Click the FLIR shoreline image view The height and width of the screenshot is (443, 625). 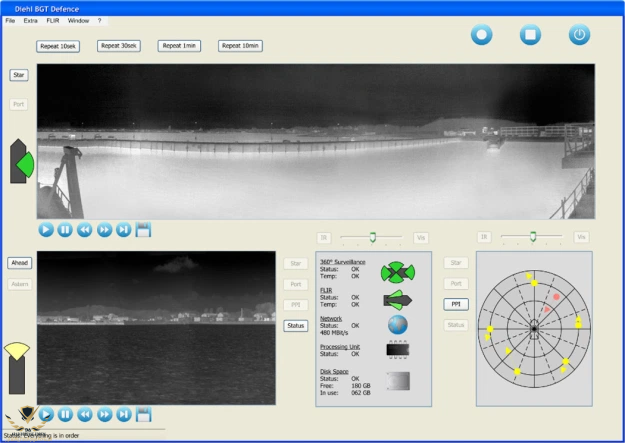pyautogui.click(x=156, y=328)
